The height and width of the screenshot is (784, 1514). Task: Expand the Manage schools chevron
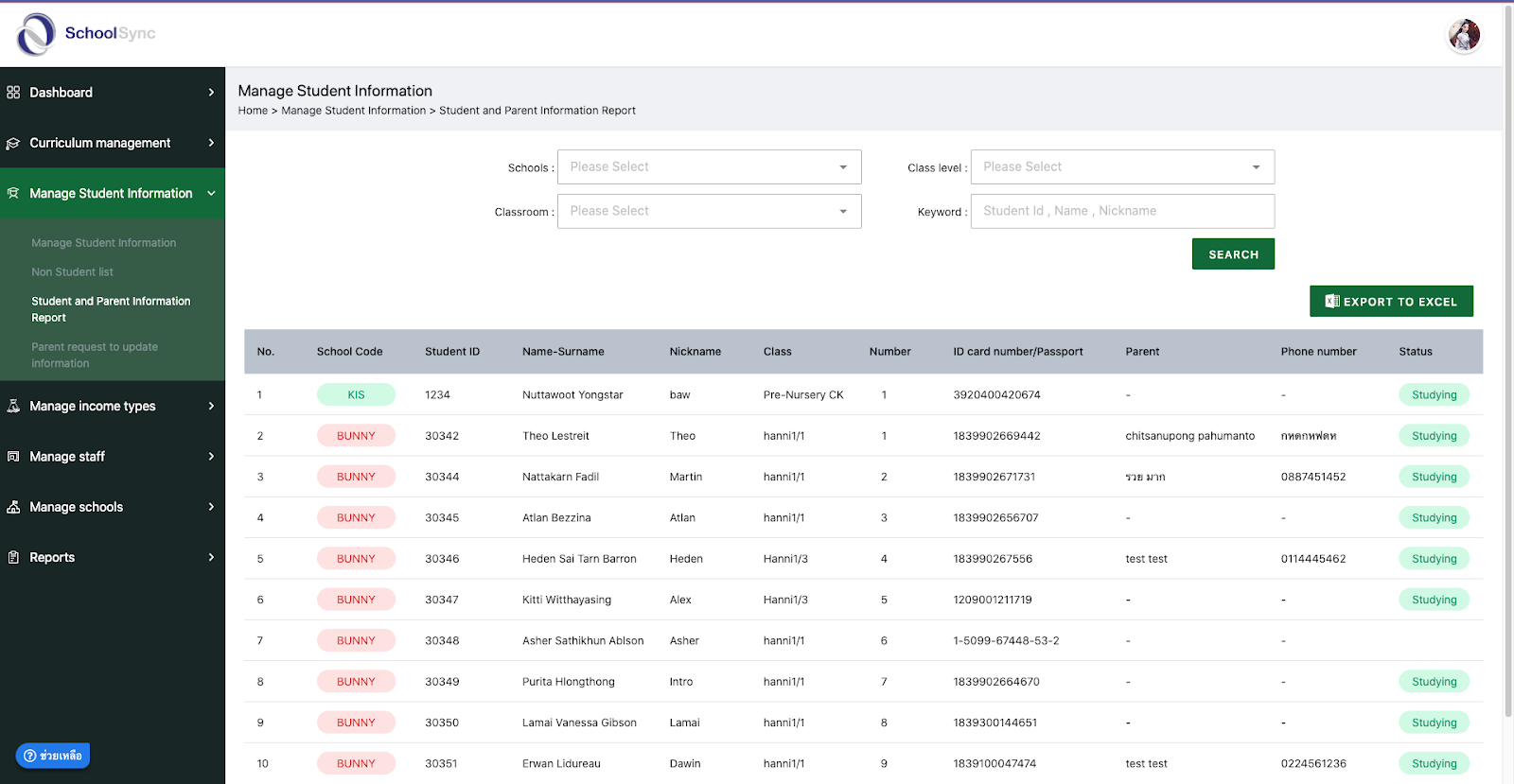pyautogui.click(x=211, y=507)
